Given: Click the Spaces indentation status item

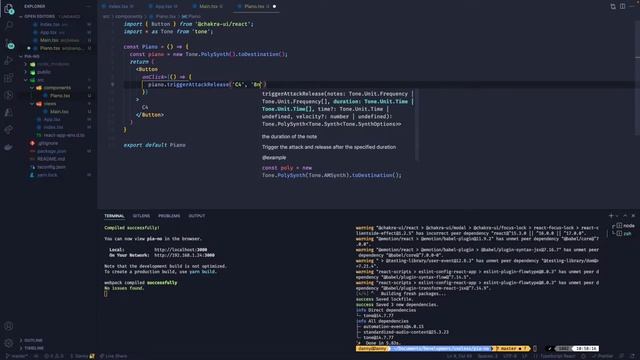Looking at the screenshot, I should (487, 356).
